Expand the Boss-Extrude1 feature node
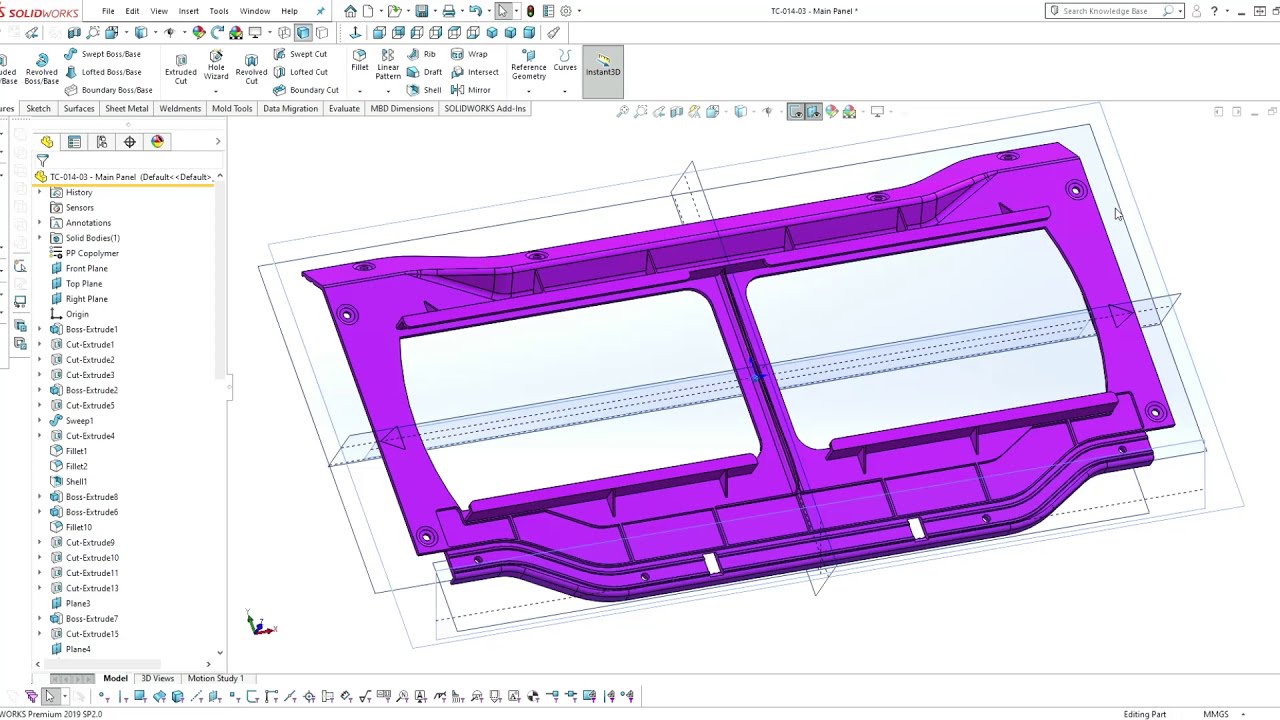 [40, 329]
